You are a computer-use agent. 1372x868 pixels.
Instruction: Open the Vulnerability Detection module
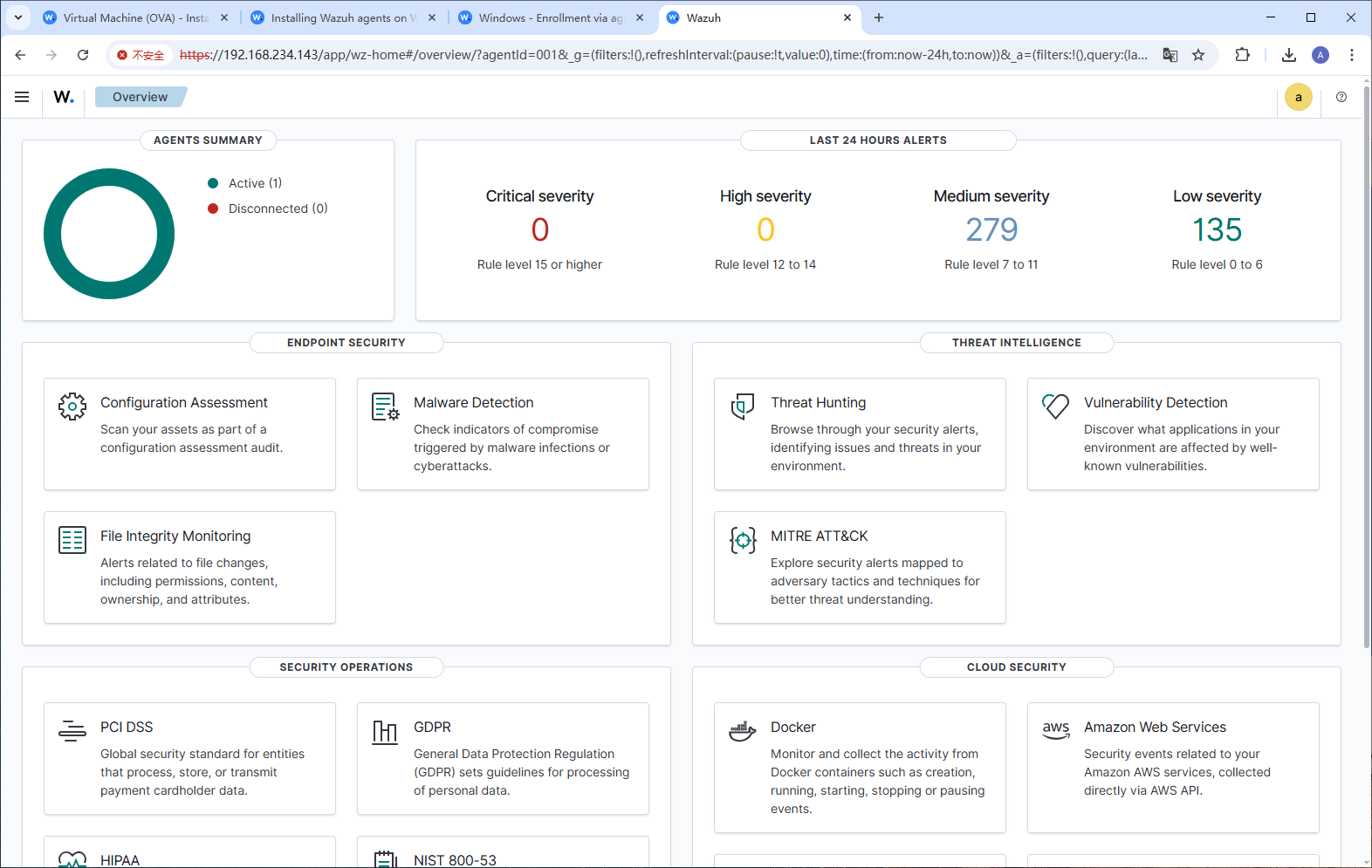(x=1173, y=434)
